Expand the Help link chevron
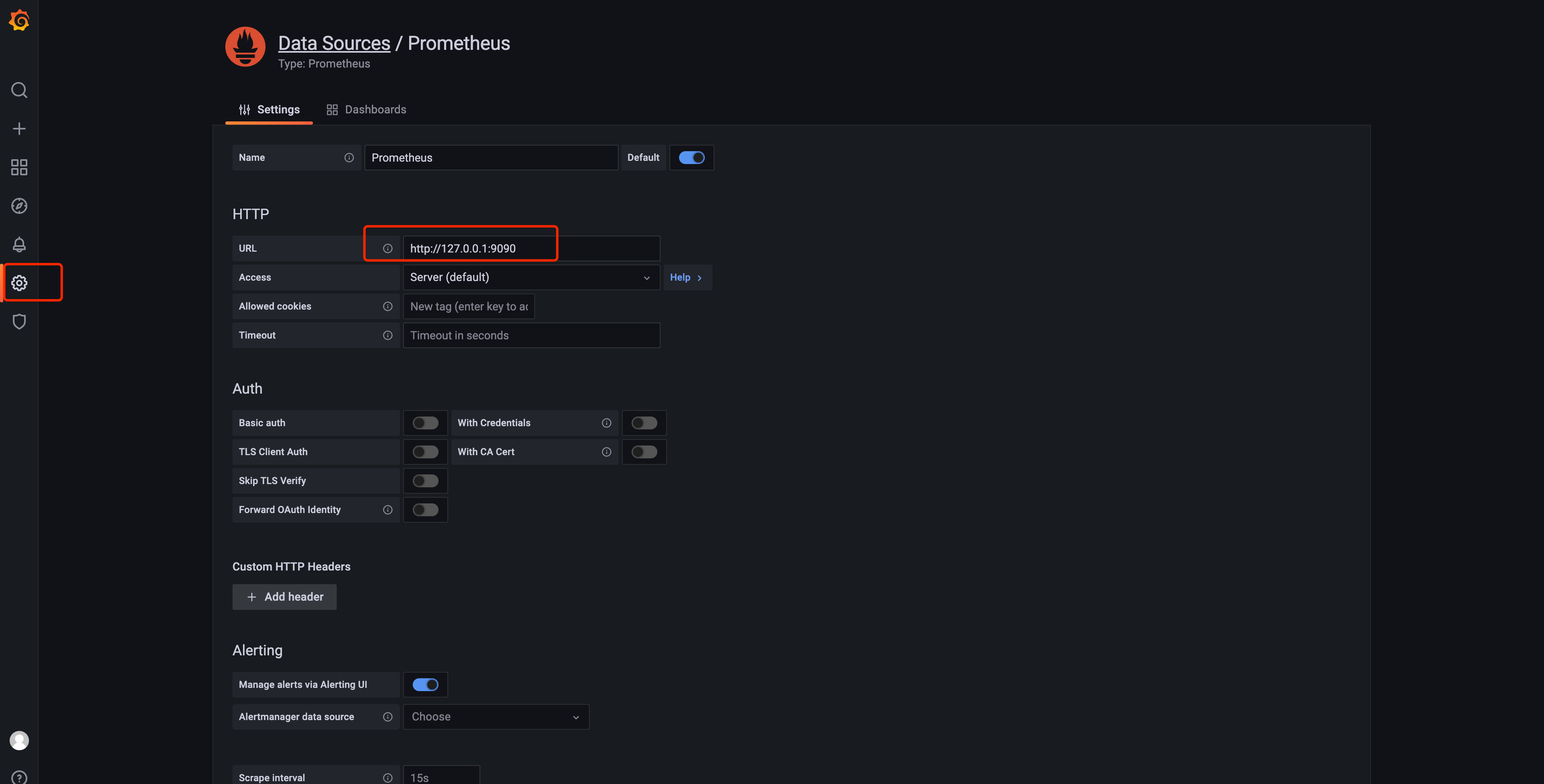Viewport: 1544px width, 784px height. click(x=699, y=277)
